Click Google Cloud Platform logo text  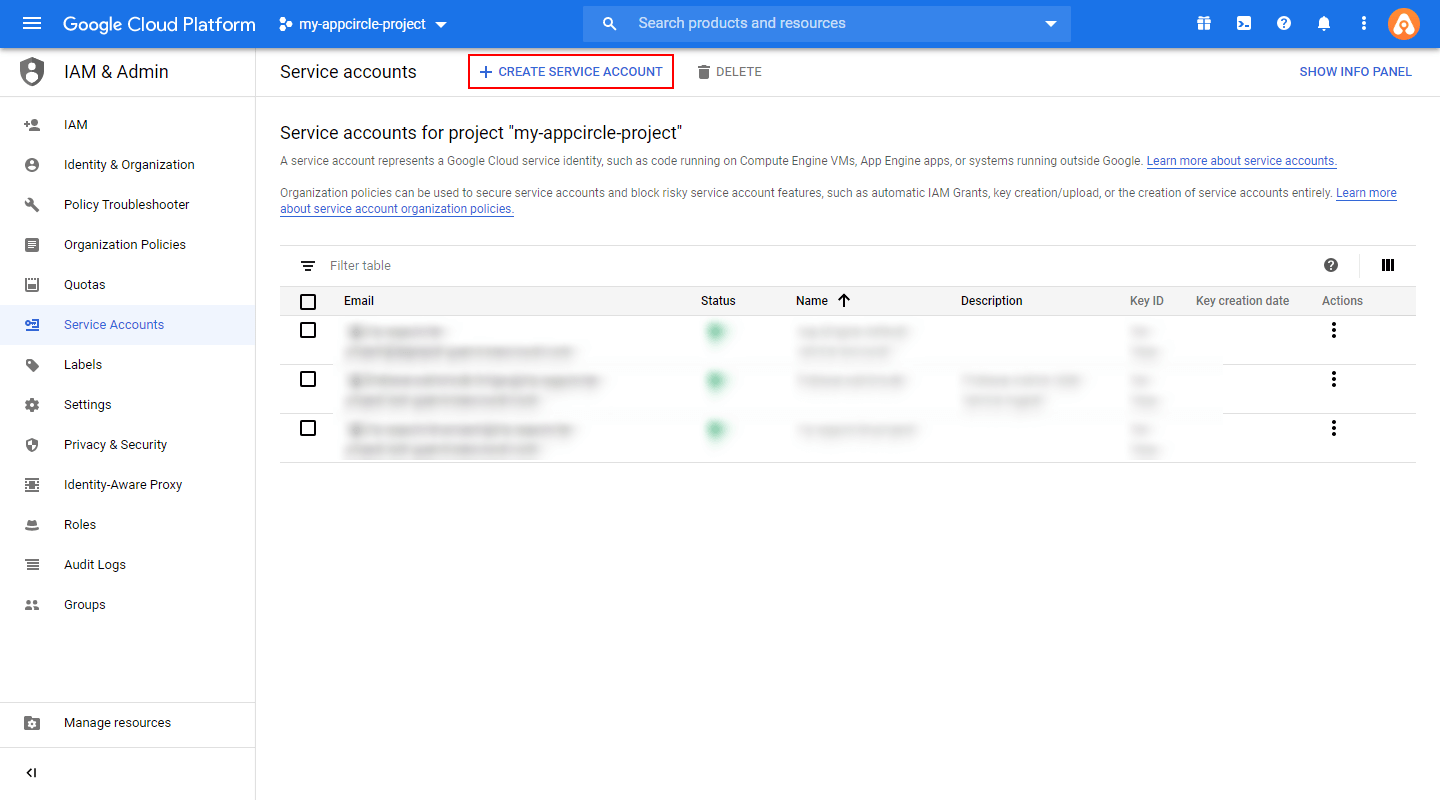(159, 24)
